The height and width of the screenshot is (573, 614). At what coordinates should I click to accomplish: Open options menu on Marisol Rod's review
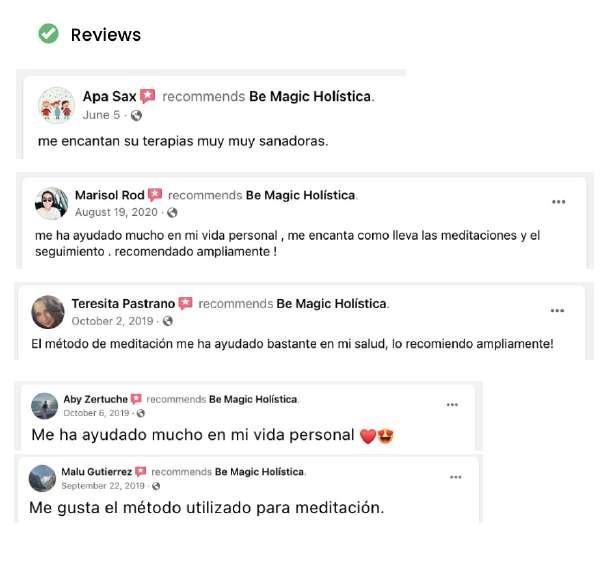(x=558, y=202)
